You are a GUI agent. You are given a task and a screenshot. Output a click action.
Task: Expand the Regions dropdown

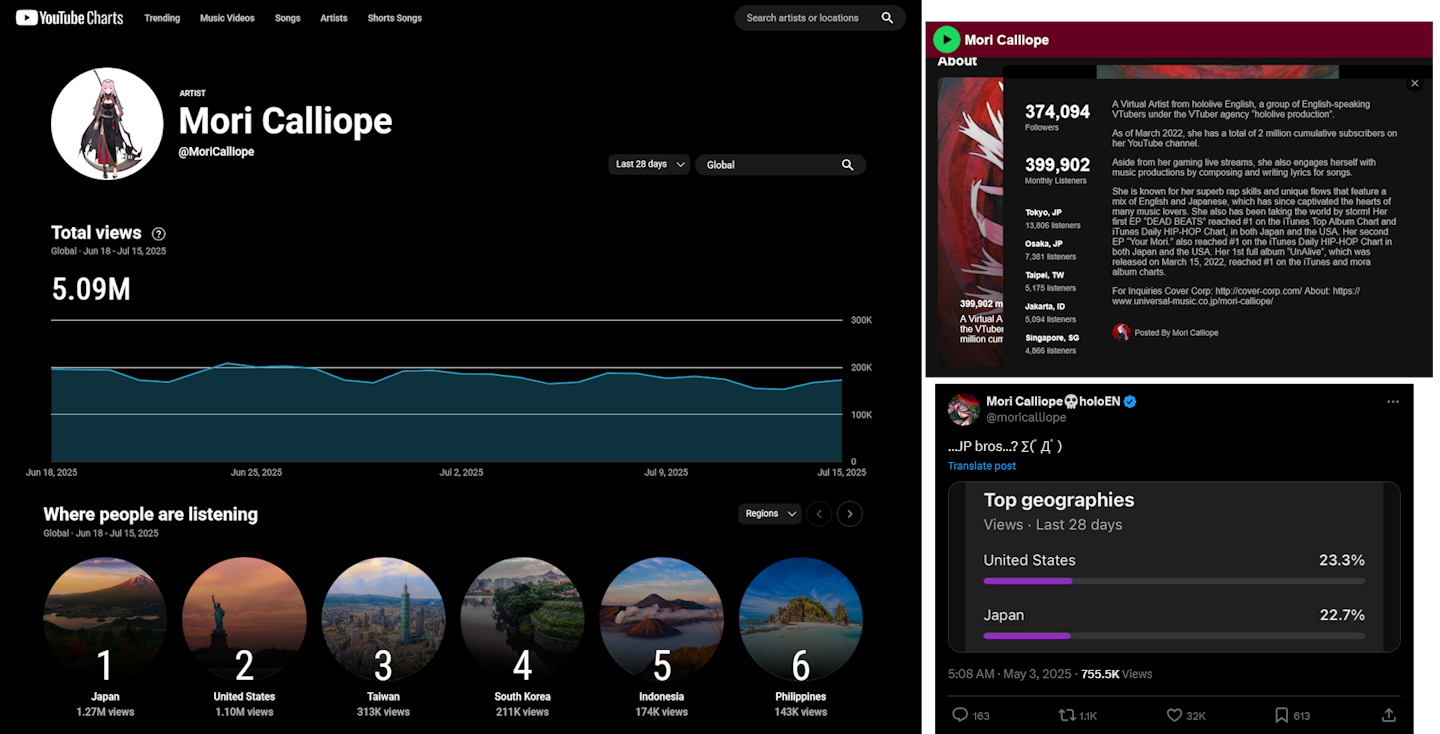[x=769, y=514]
